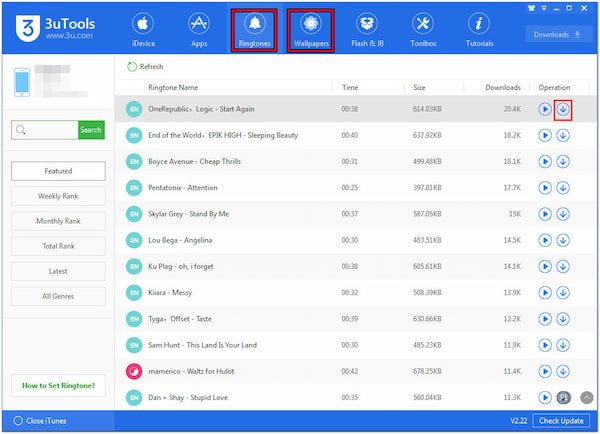Image resolution: width=600 pixels, height=434 pixels.
Task: Open the Downloads manager button
Action: pos(558,34)
